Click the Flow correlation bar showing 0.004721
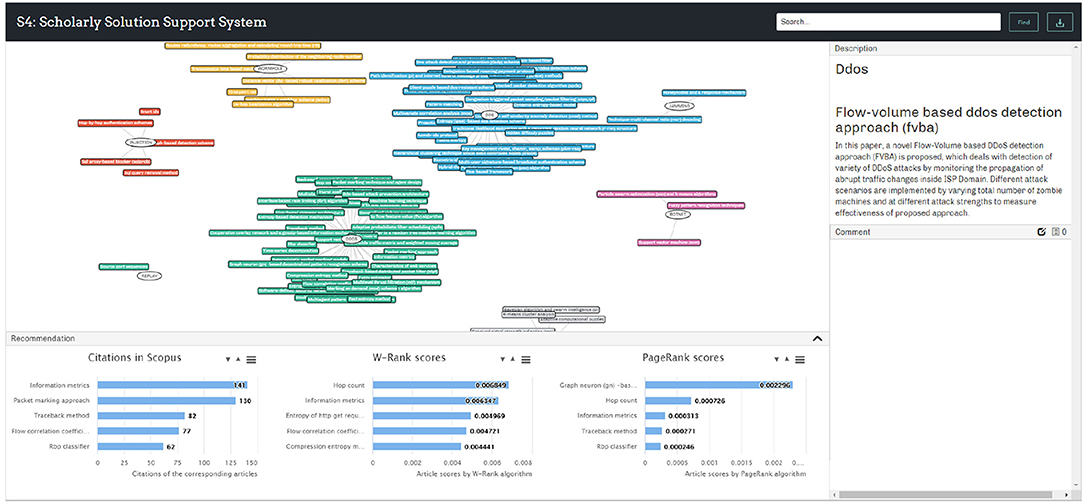1084x503 pixels. tap(419, 431)
